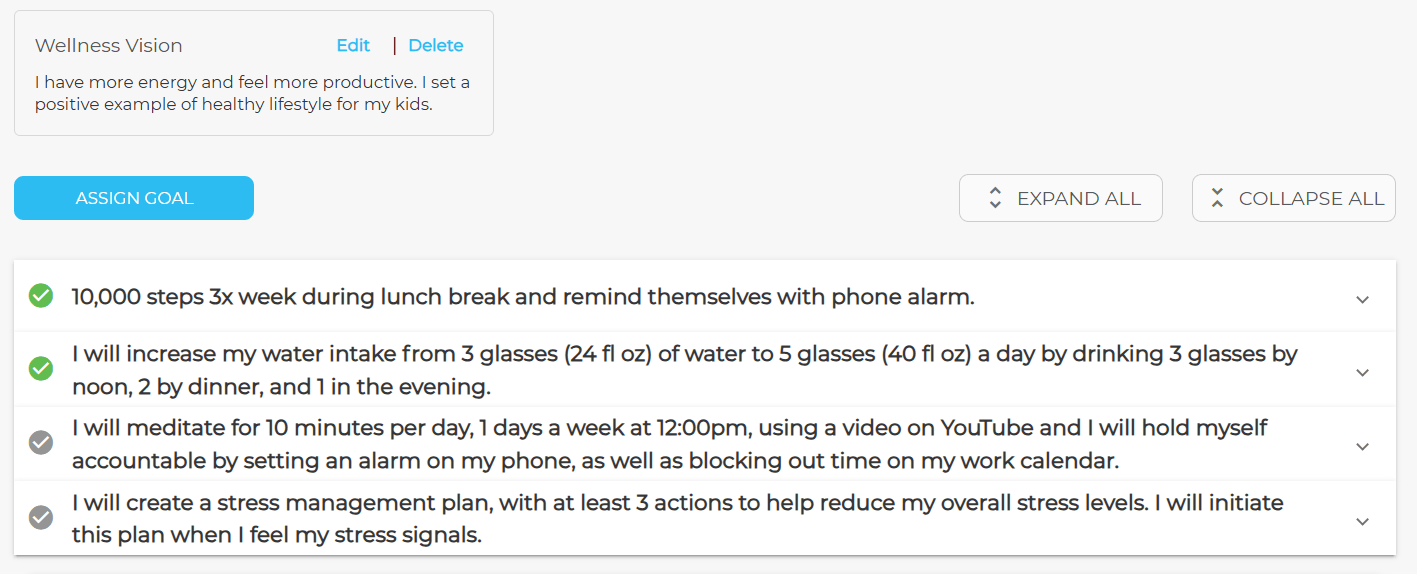Click the Wellness Vision description text
1417x574 pixels.
click(x=252, y=93)
